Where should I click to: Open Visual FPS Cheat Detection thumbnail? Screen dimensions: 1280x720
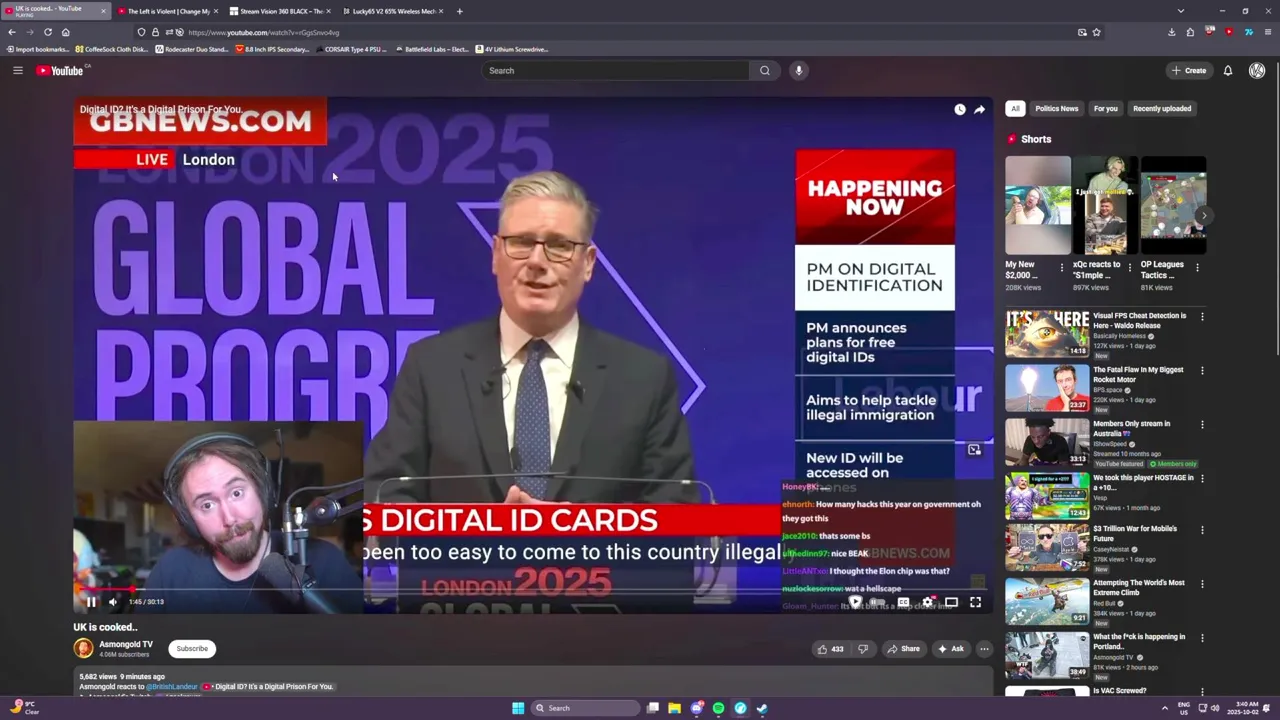[x=1047, y=334]
